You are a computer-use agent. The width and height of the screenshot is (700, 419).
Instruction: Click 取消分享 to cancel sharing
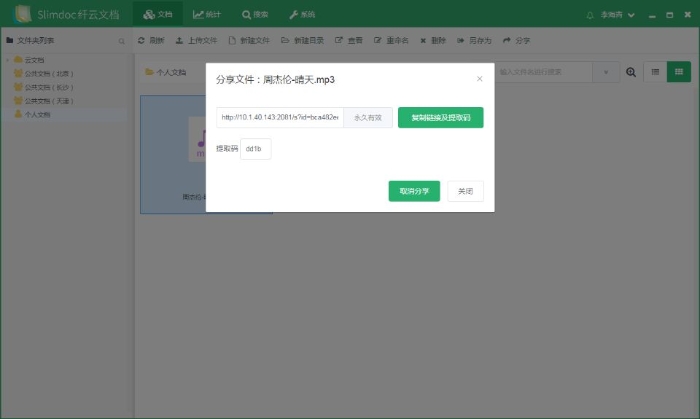[x=414, y=191]
